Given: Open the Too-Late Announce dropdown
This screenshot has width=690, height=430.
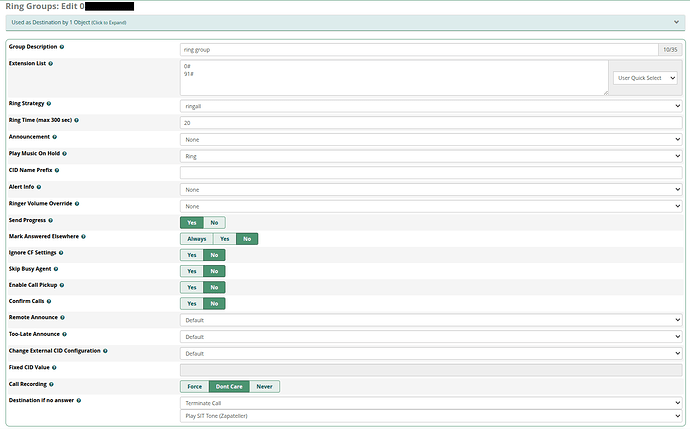Looking at the screenshot, I should tap(431, 337).
